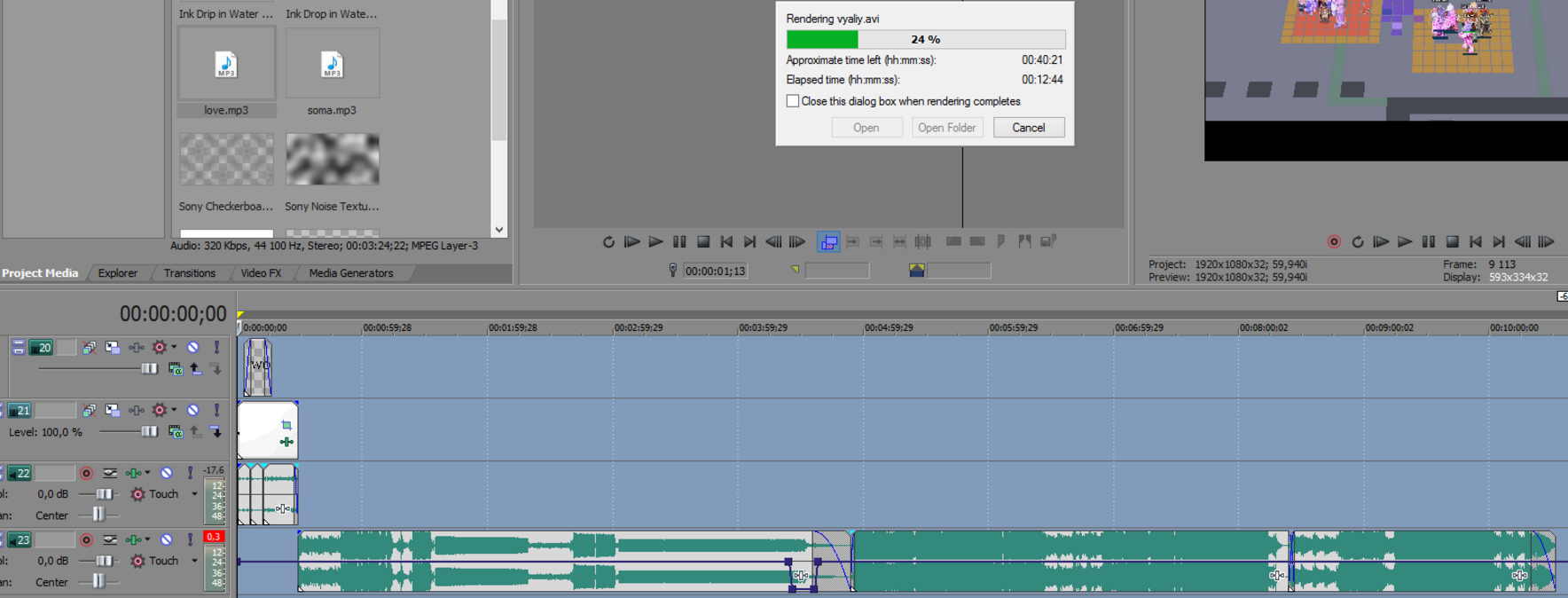The width and height of the screenshot is (1568, 598).
Task: Solo video track 21
Action: click(x=216, y=411)
